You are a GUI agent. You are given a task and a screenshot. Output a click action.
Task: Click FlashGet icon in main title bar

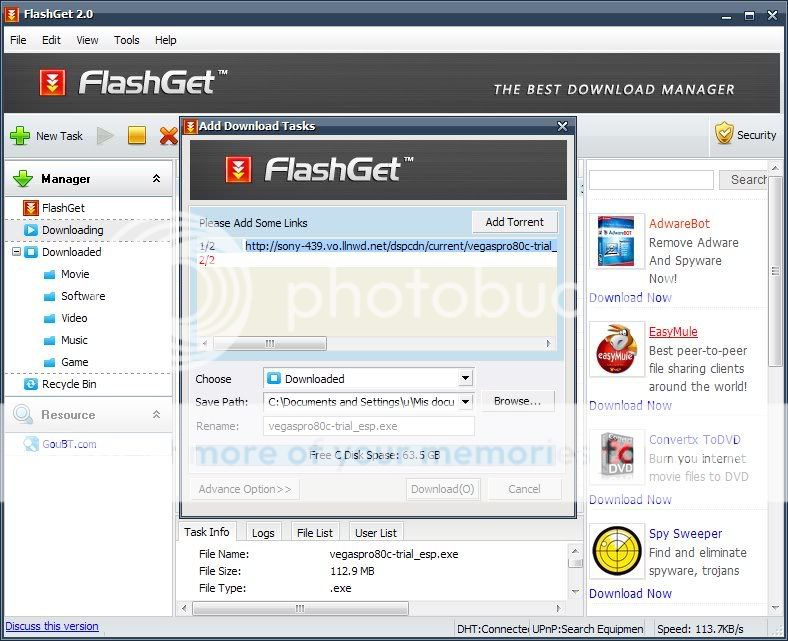12,14
